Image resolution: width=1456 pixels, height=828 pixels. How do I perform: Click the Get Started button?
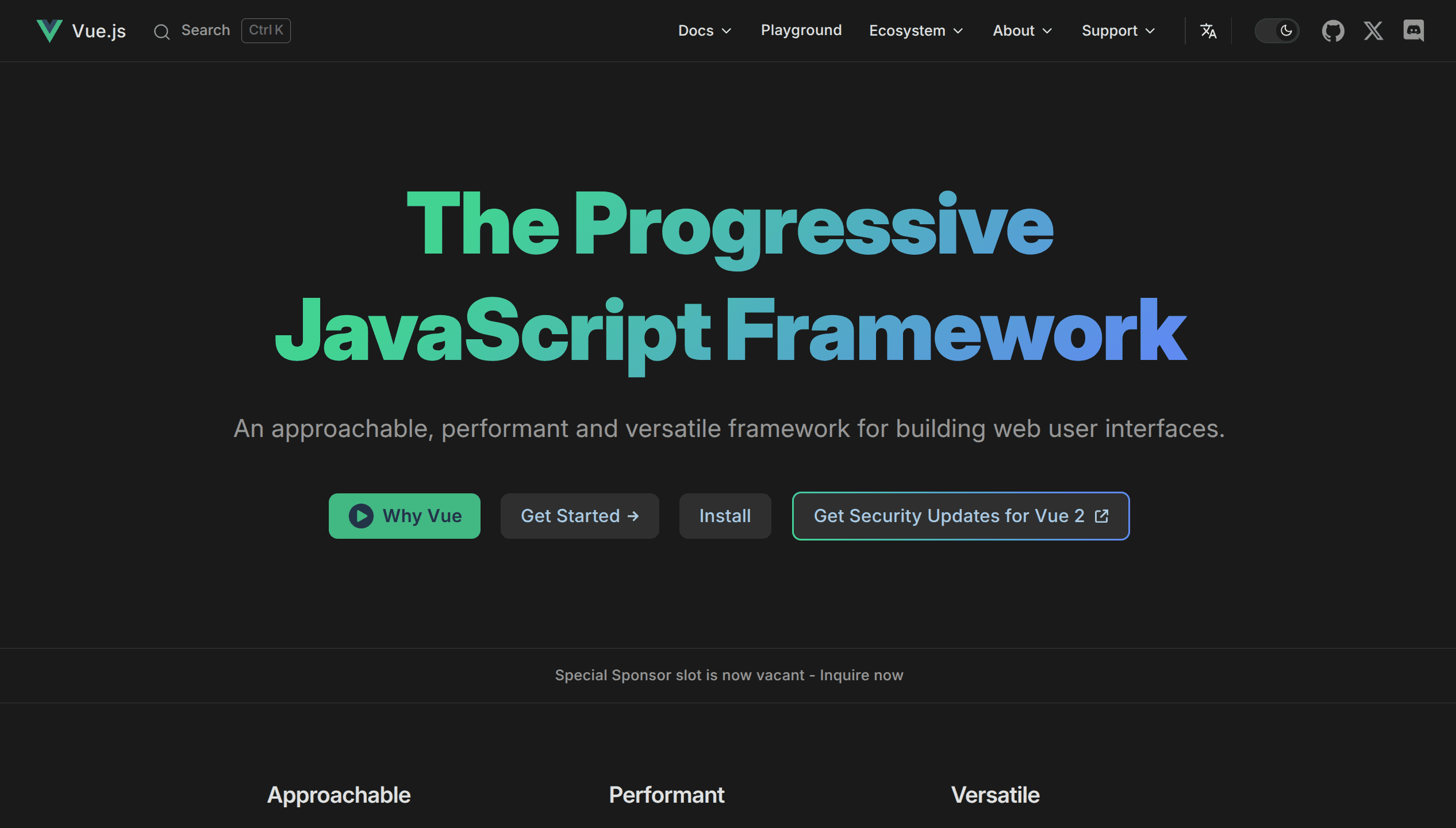click(x=580, y=516)
